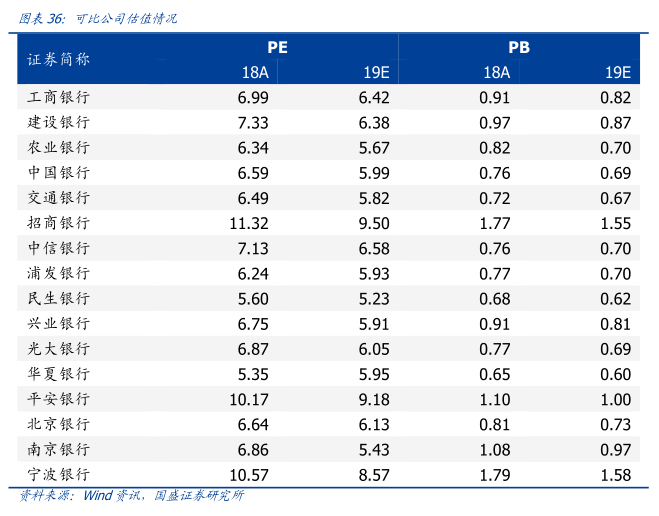Select the 工商银行 row label
The height and width of the screenshot is (516, 659).
coord(59,97)
